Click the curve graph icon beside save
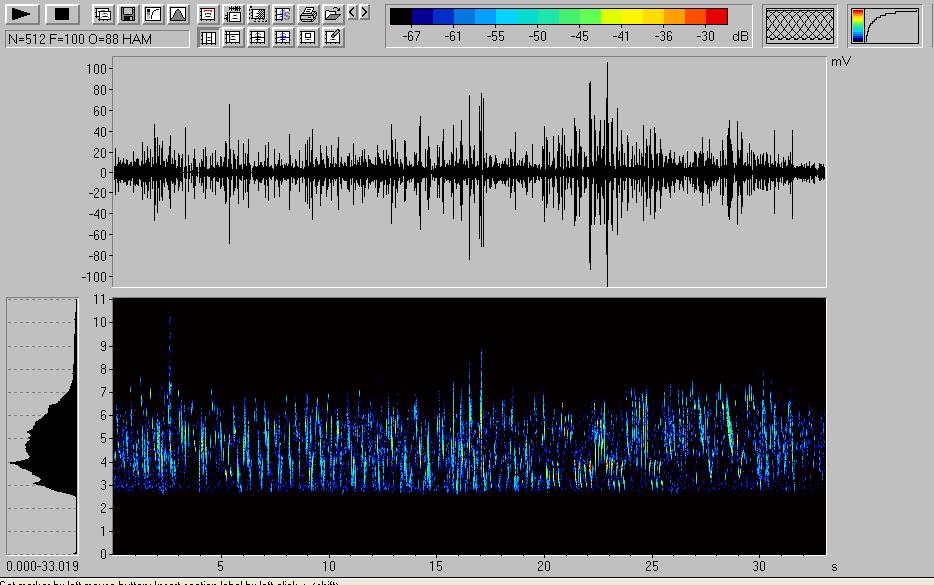Screen dimensions: 934x585 coord(152,14)
